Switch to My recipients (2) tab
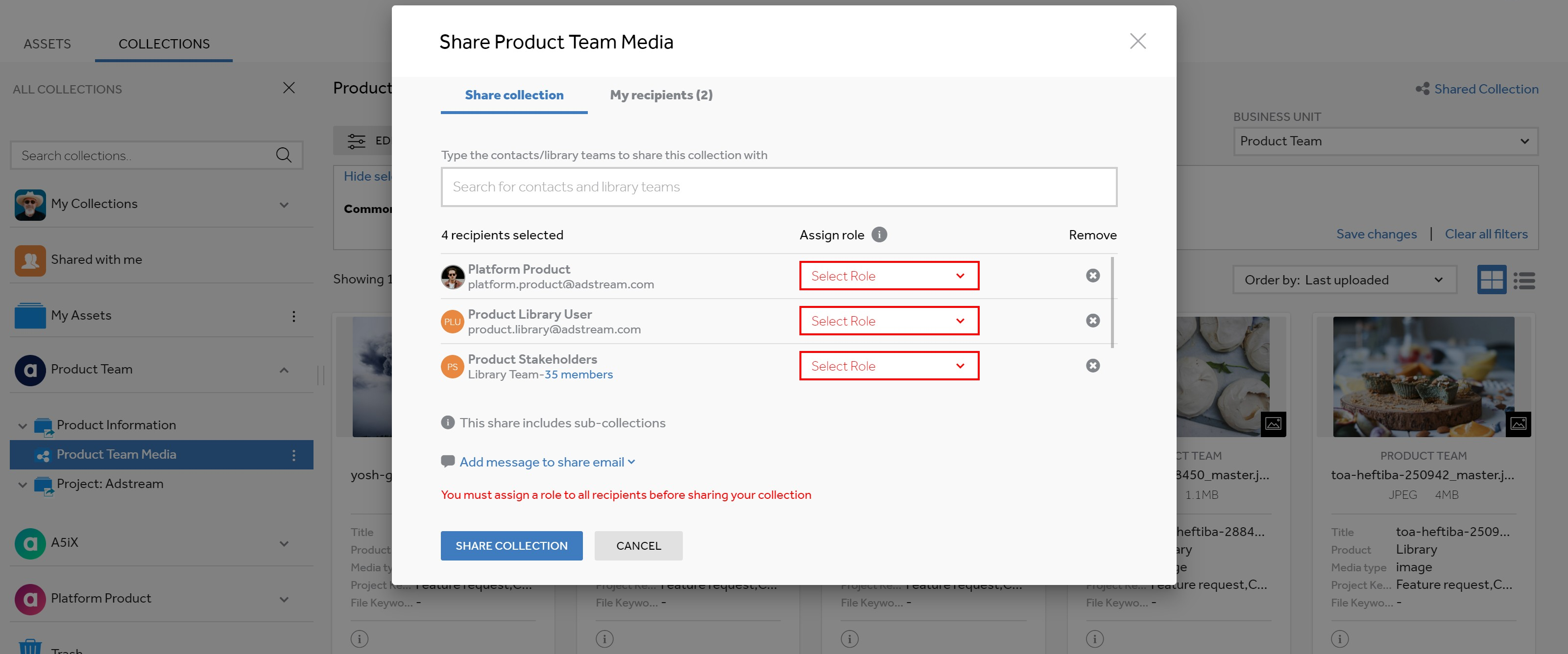 [661, 95]
